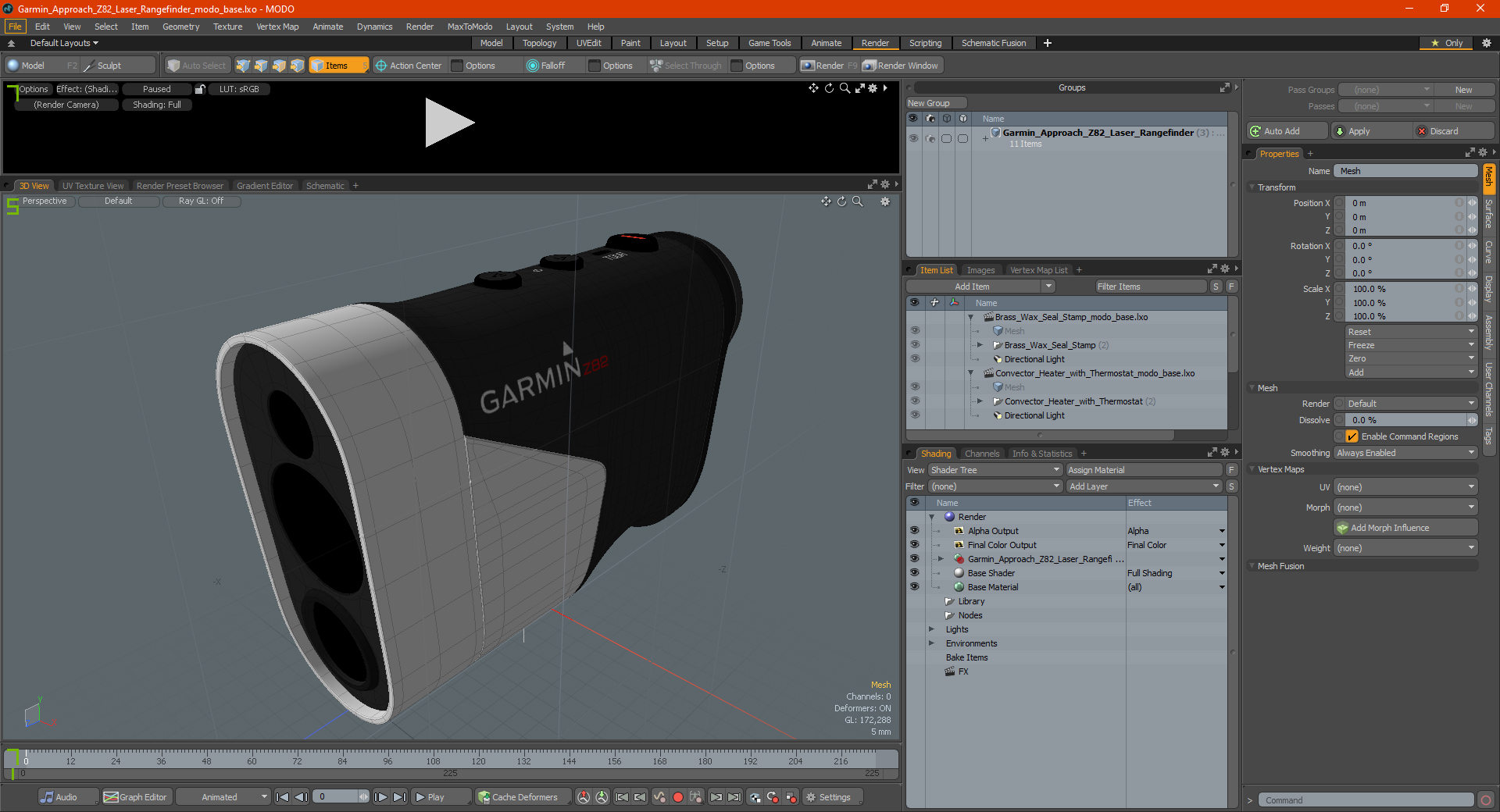Click the lock icon beside Paused
The height and width of the screenshot is (812, 1500).
tap(200, 89)
